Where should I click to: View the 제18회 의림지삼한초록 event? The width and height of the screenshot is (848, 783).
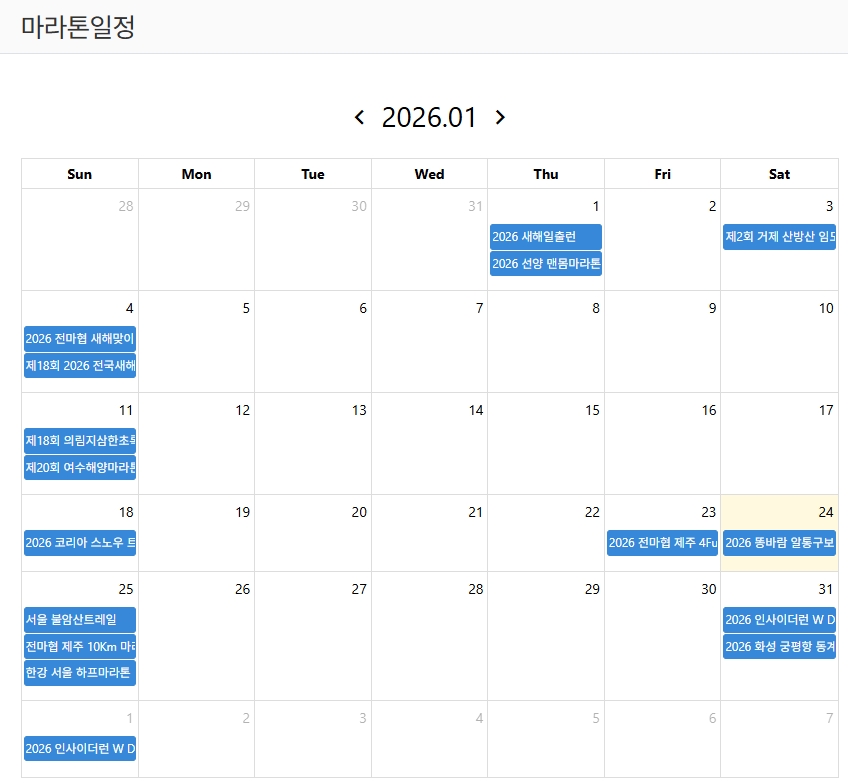coord(80,441)
